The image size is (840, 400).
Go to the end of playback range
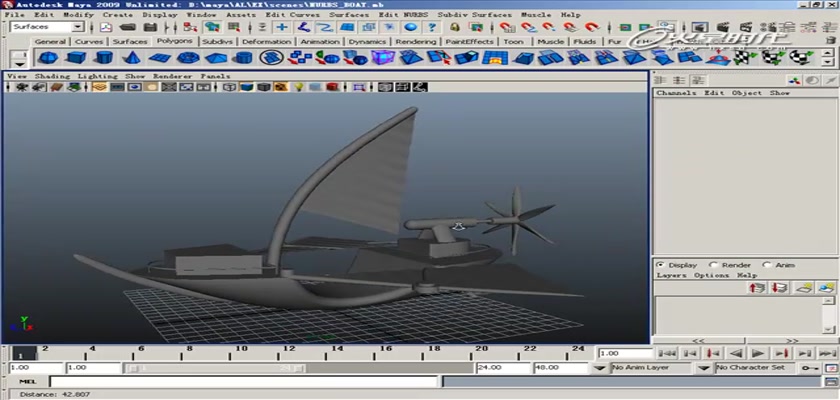coord(827,353)
